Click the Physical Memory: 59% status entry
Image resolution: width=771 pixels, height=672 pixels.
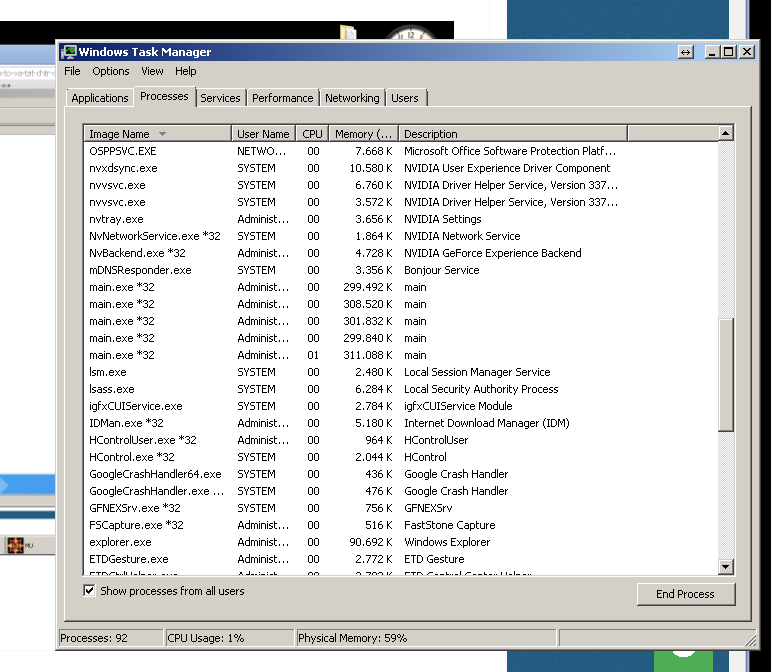(x=426, y=638)
